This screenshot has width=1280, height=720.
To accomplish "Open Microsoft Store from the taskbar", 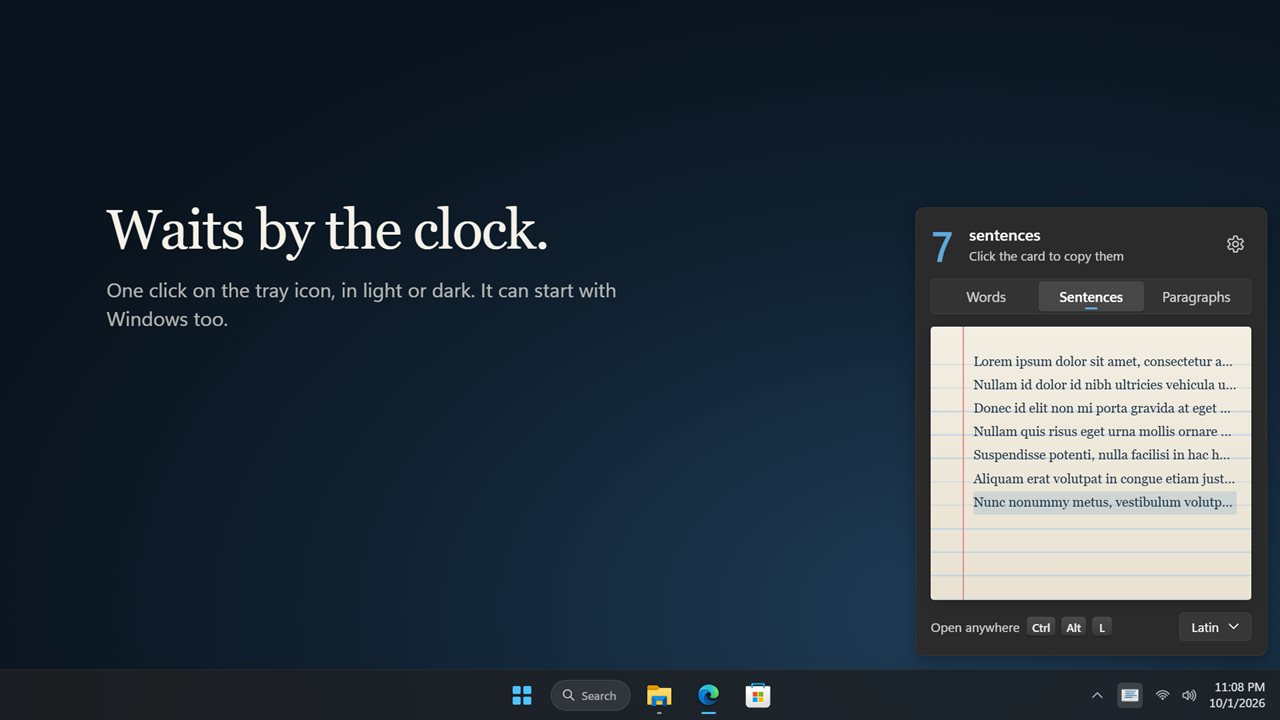I will click(x=757, y=695).
